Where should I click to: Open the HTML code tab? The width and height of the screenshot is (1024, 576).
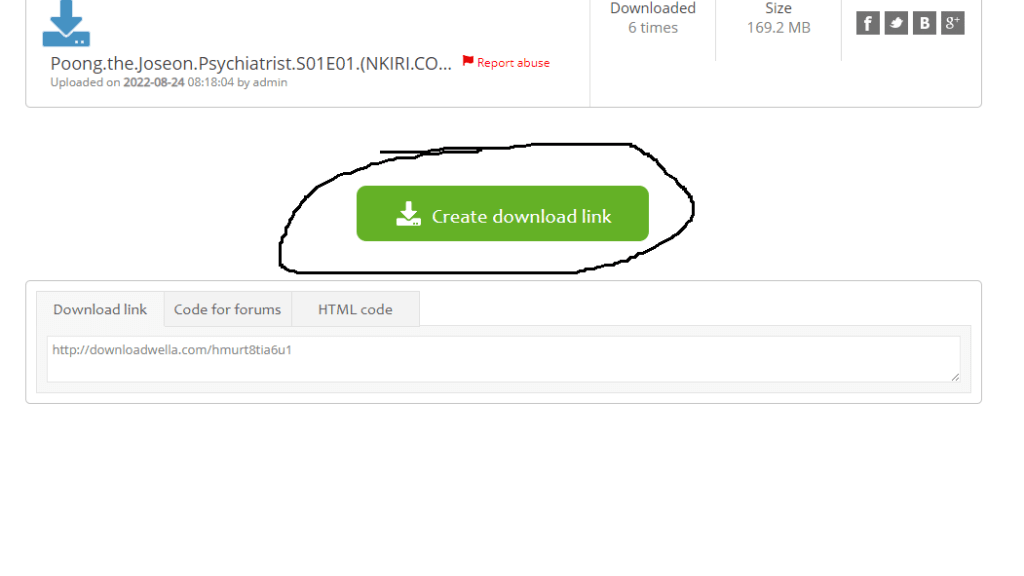tap(355, 309)
